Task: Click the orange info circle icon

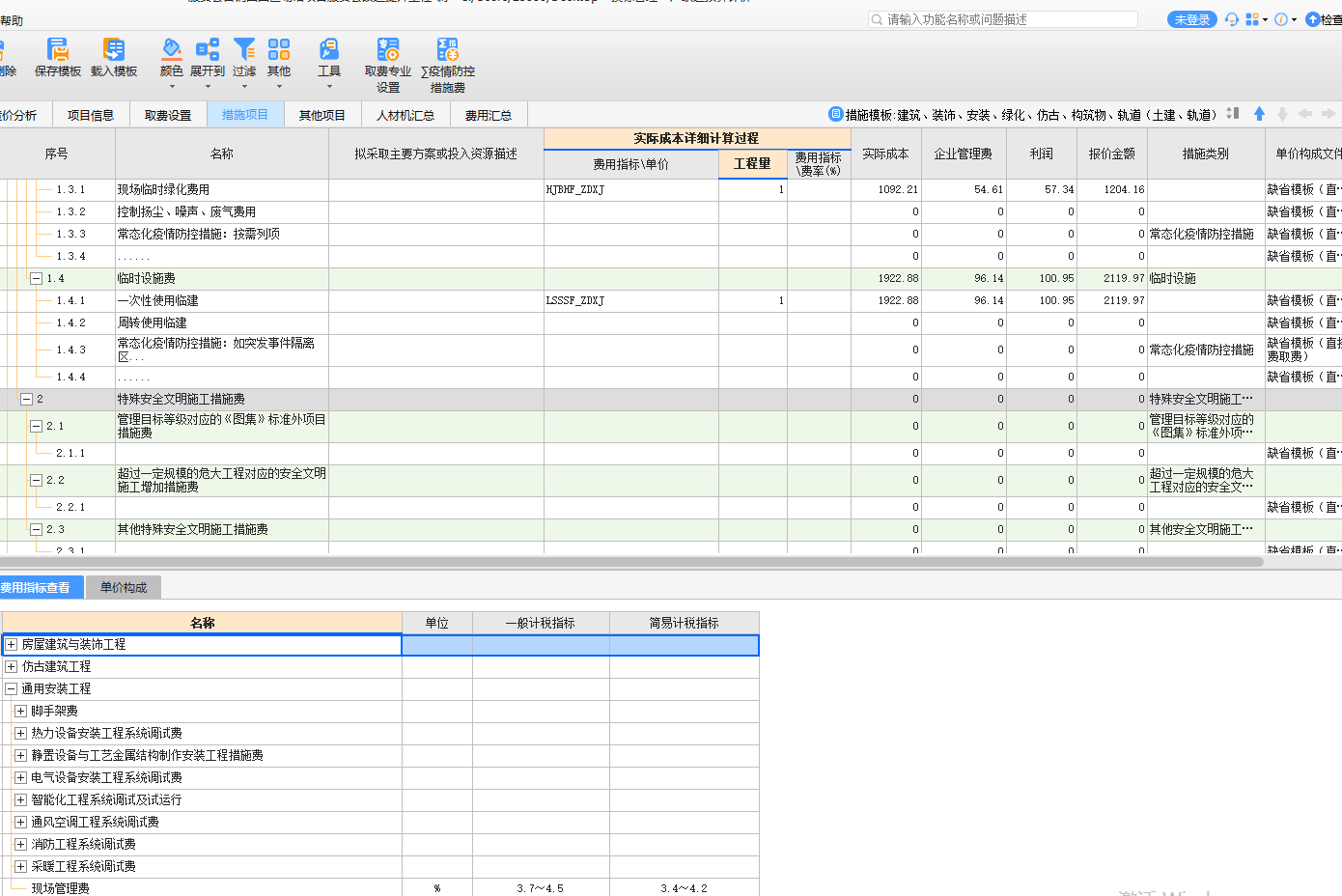Action: click(x=1281, y=19)
